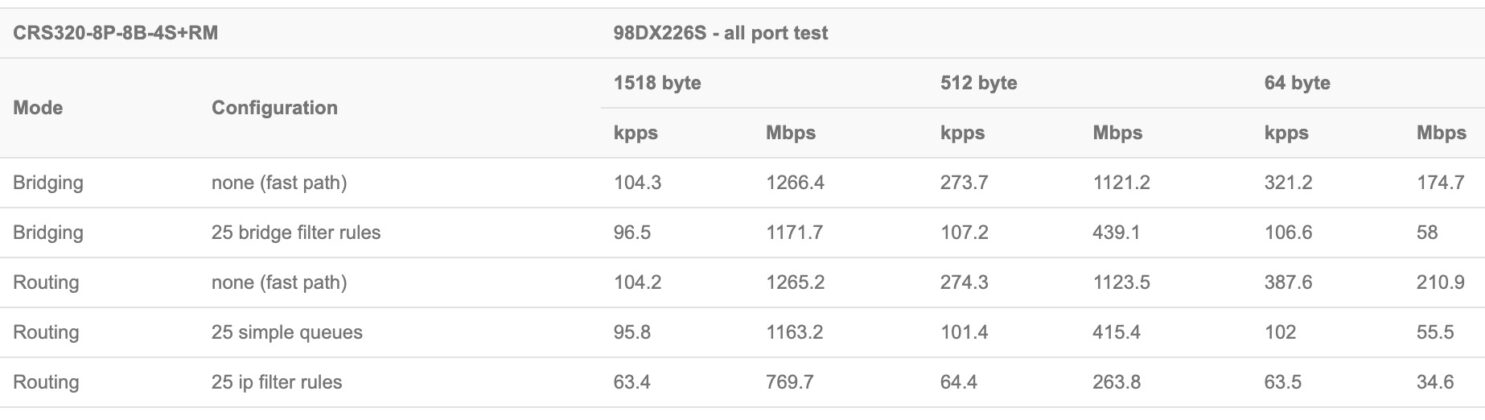
Task: Click the none (fast path) Bridging configuration cell
Action: coord(279,183)
